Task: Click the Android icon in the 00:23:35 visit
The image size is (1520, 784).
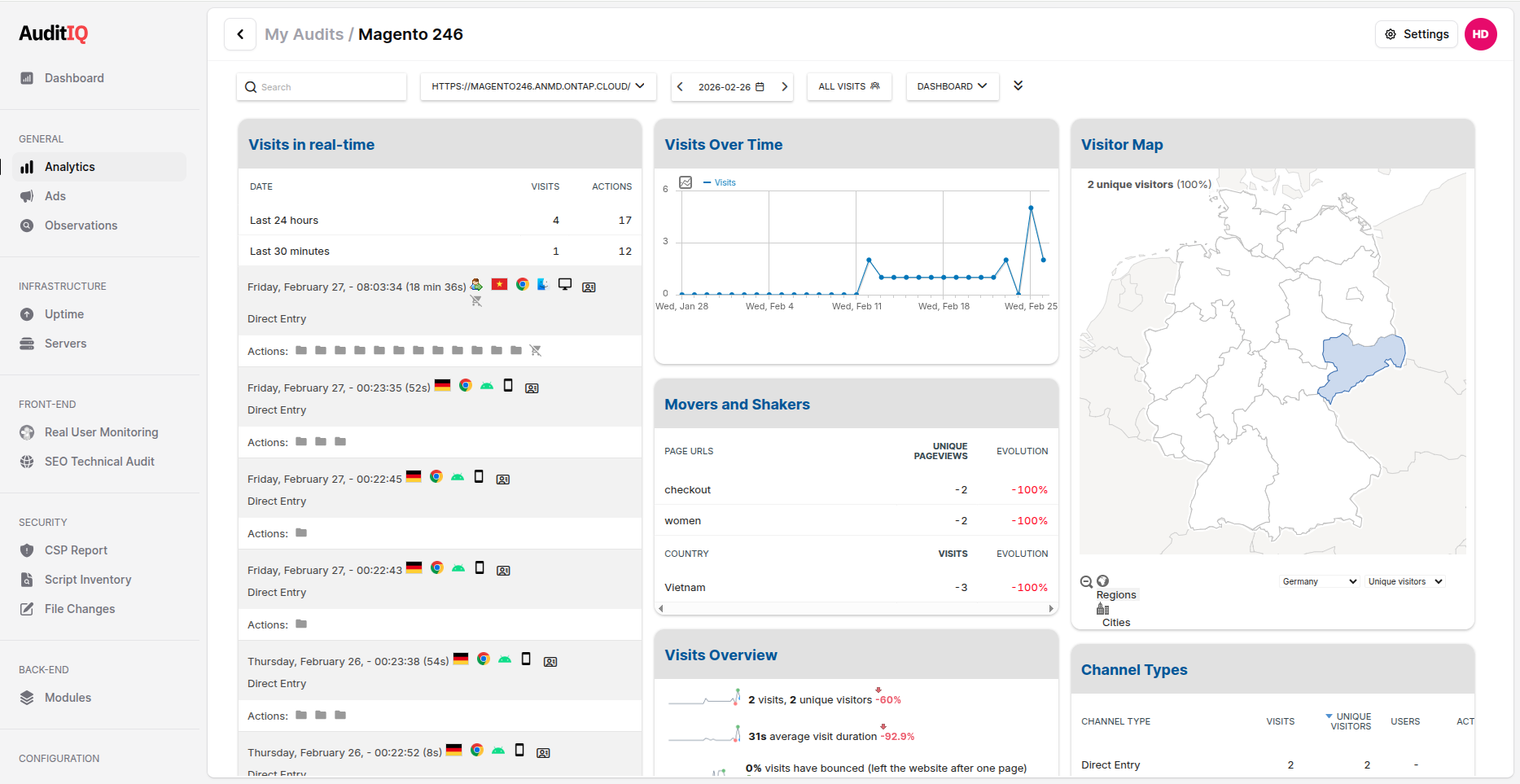Action: point(487,385)
